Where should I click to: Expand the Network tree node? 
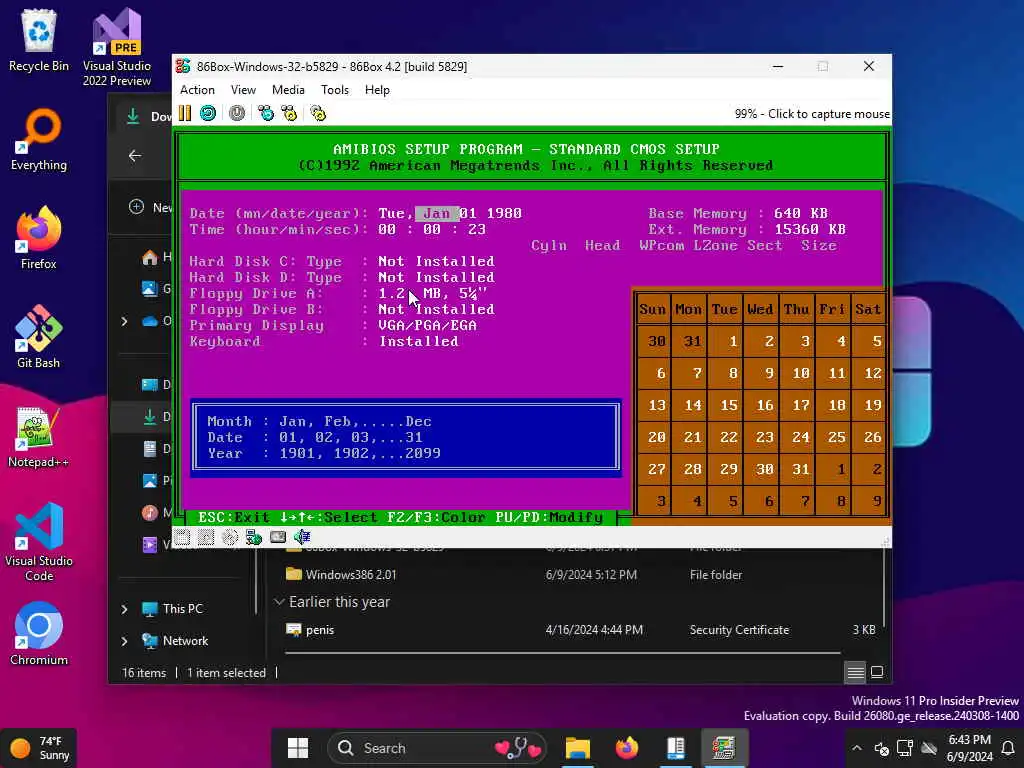click(x=124, y=641)
